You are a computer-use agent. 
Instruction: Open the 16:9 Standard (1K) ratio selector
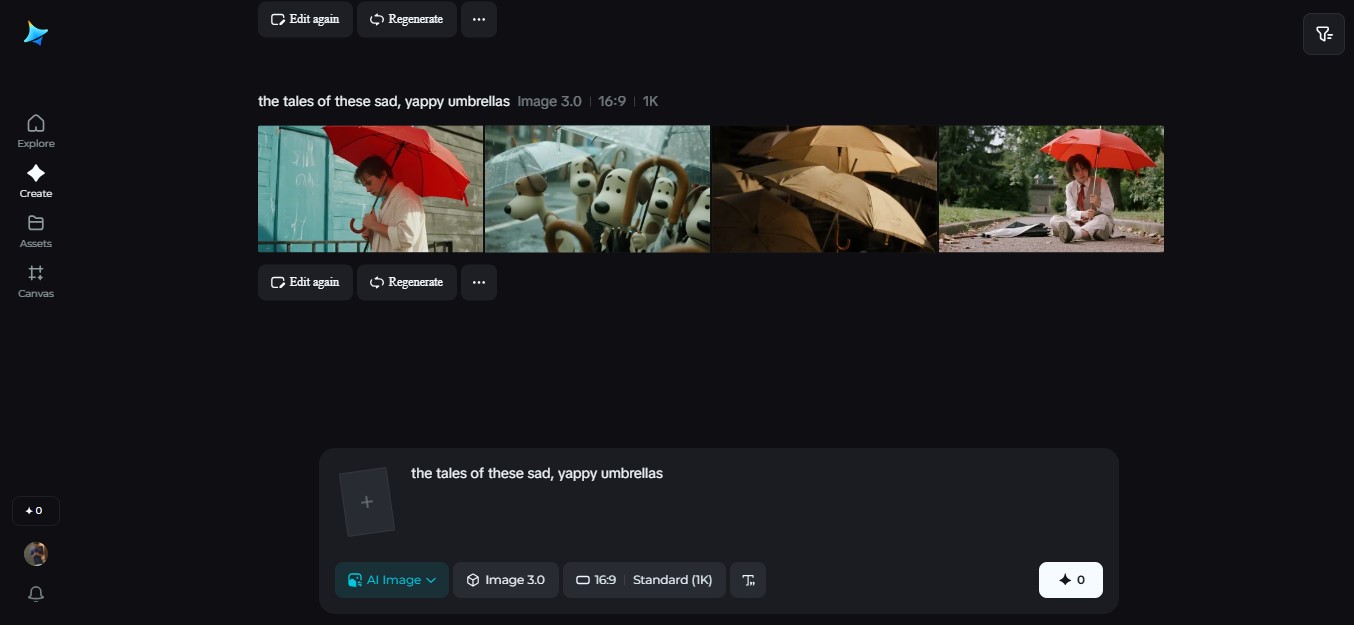pos(644,580)
